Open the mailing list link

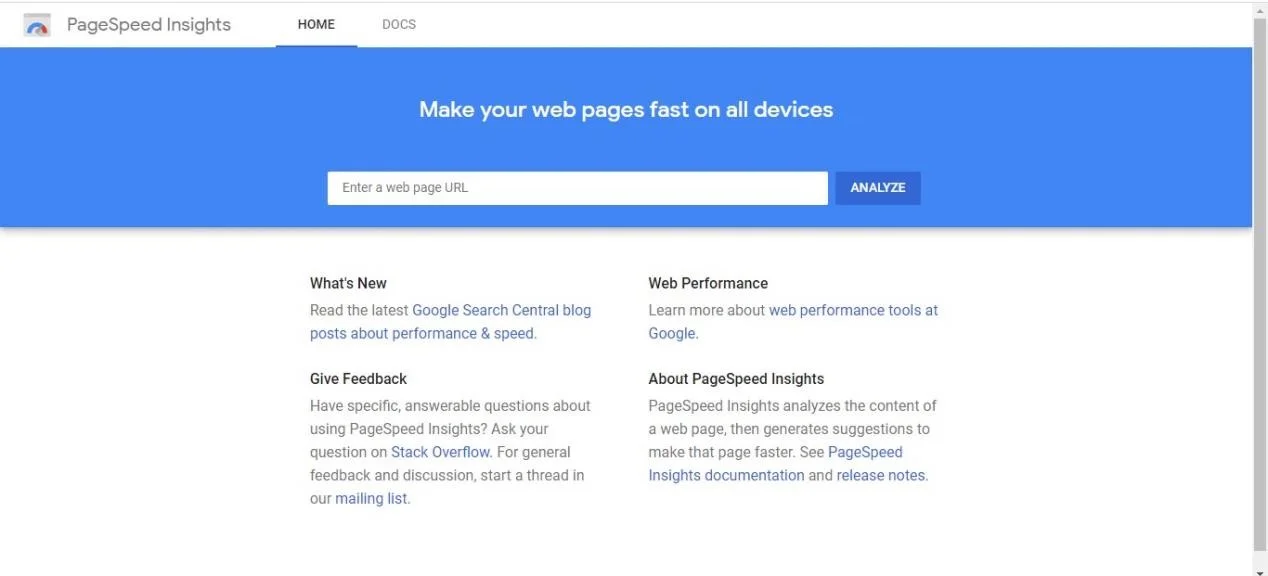tap(372, 498)
